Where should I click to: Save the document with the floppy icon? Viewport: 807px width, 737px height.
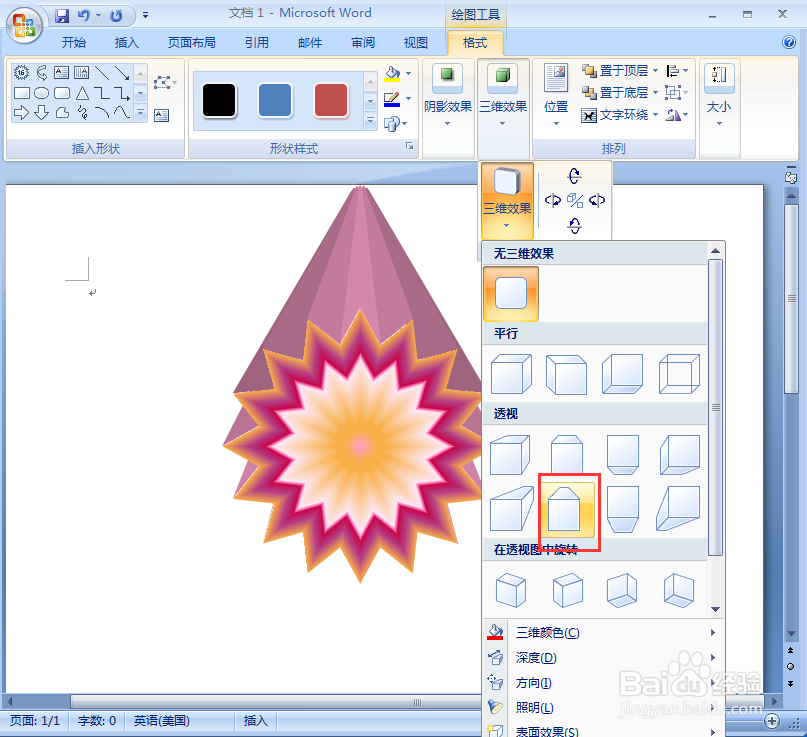click(x=62, y=16)
